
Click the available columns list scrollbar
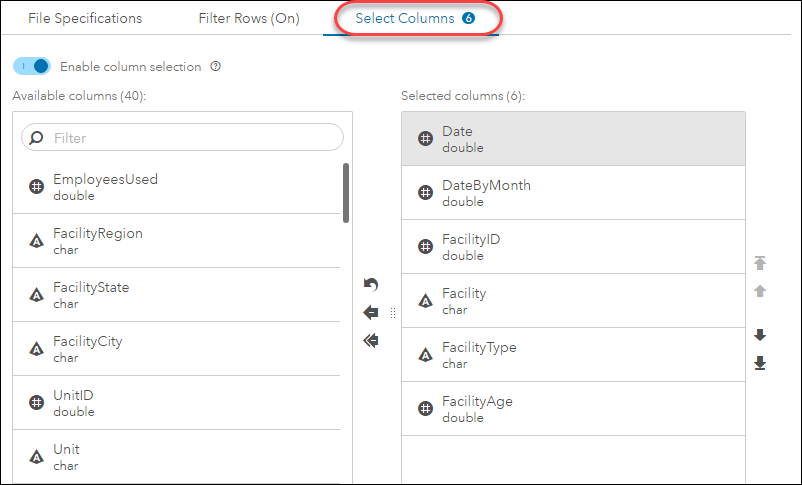point(346,193)
